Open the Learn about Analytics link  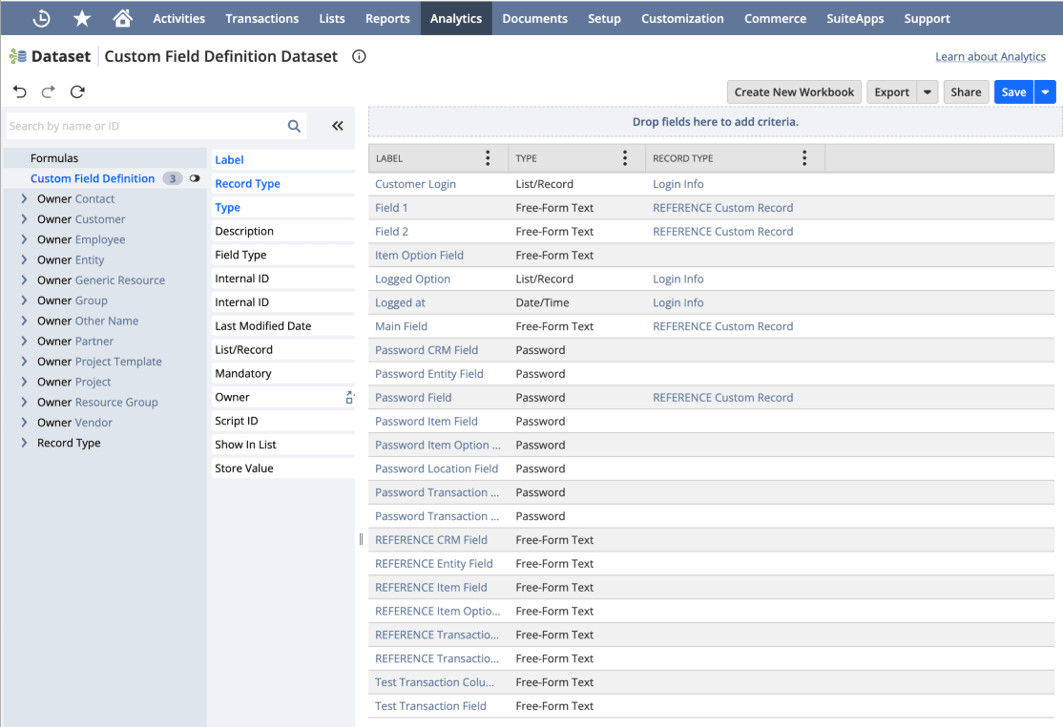[990, 57]
